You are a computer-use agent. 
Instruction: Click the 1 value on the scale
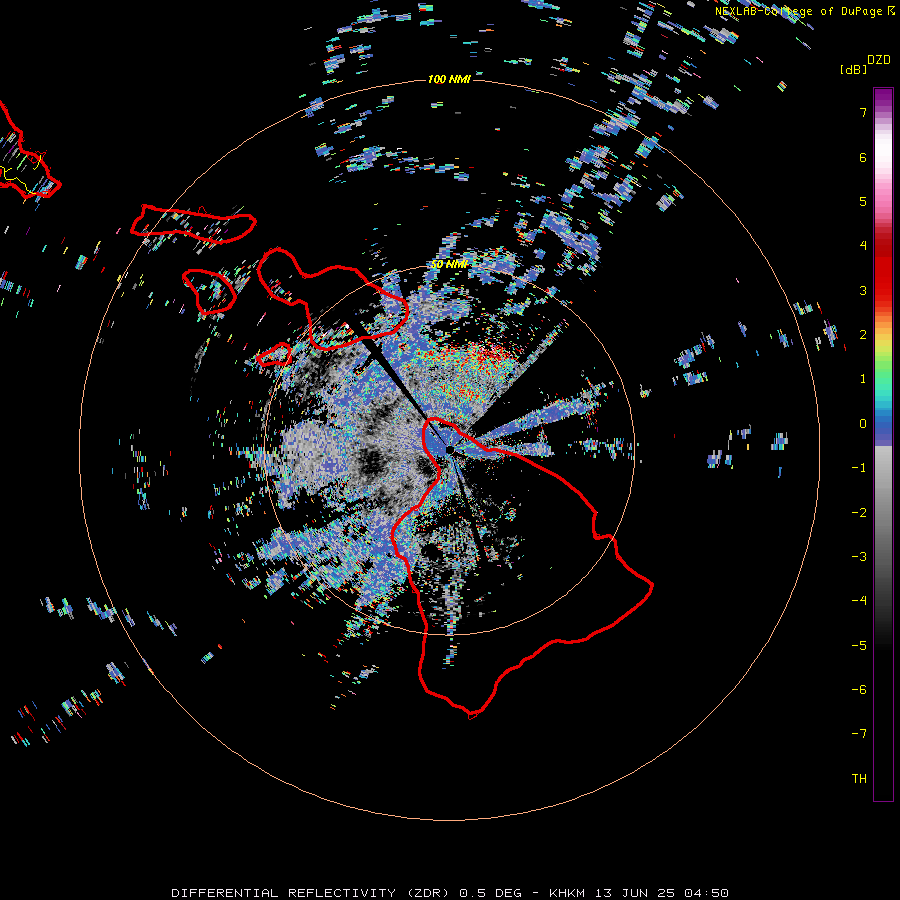point(863,379)
